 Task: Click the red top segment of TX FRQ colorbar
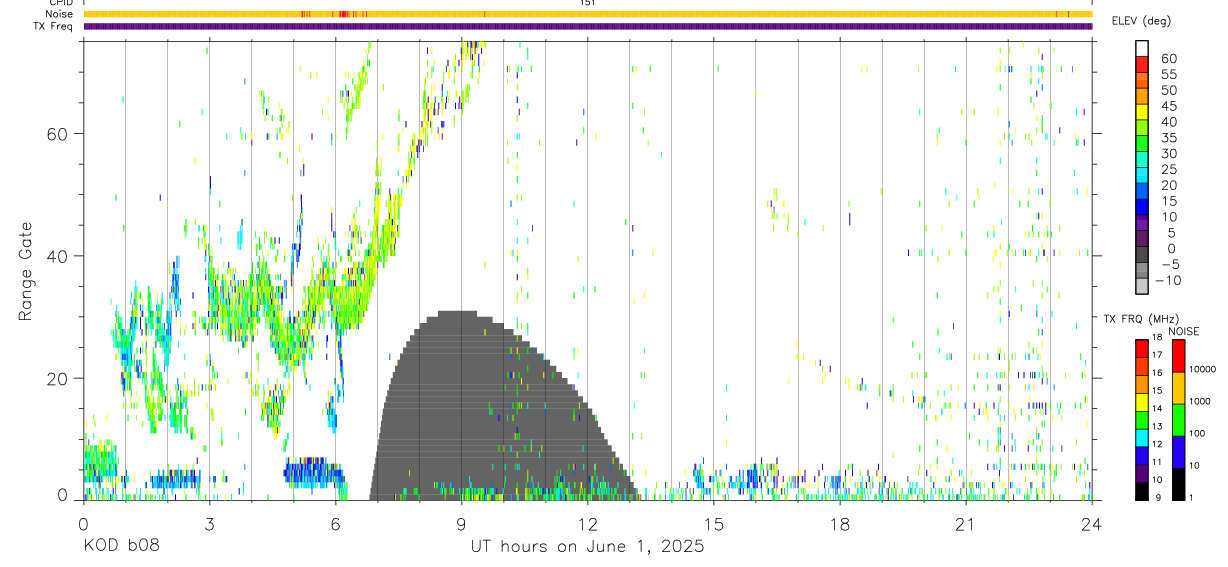click(x=1141, y=346)
